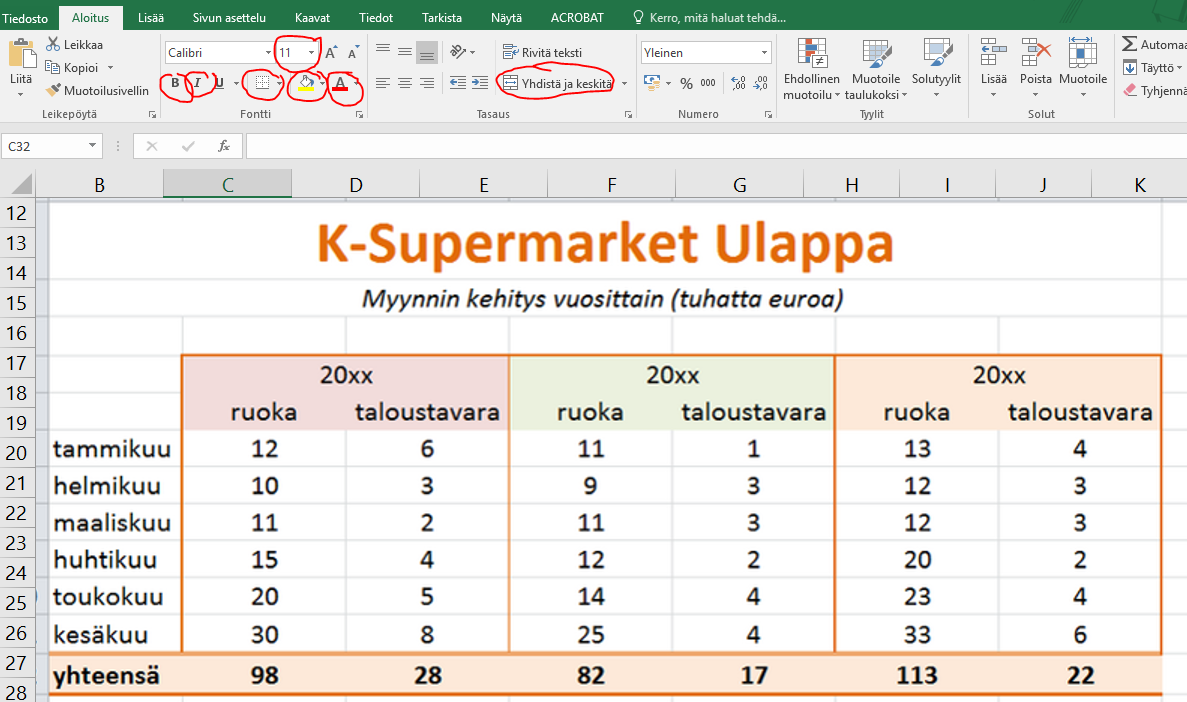
Task: Apply percent style format
Action: 686,83
